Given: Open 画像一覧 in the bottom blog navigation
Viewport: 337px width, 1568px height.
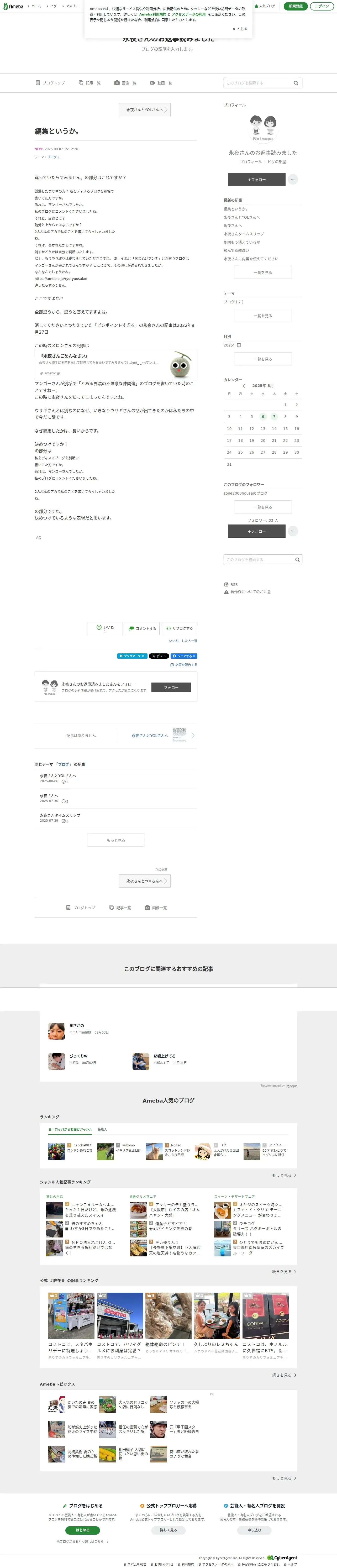Looking at the screenshot, I should click(156, 908).
